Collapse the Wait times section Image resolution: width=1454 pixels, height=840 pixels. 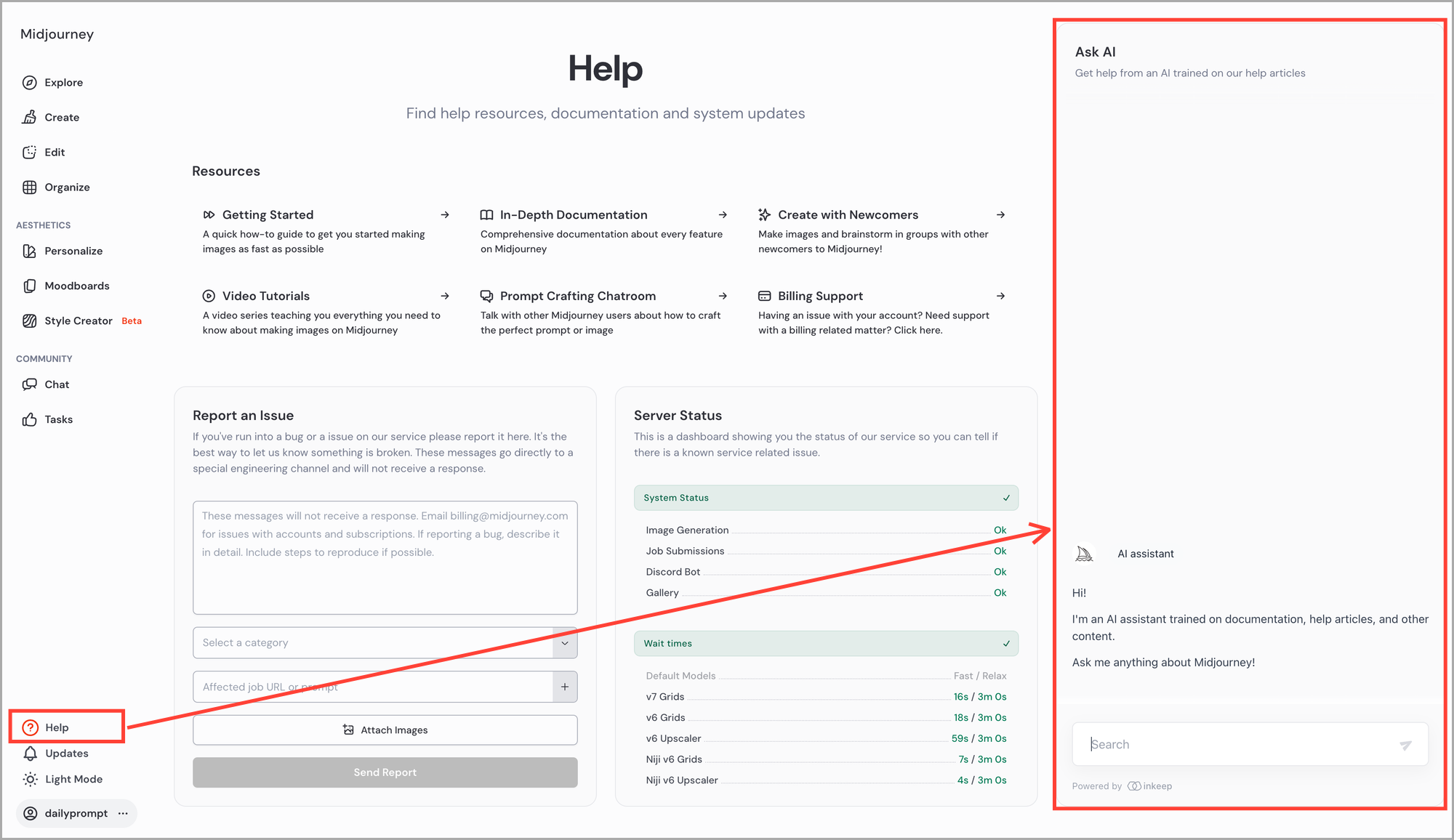tap(1006, 644)
